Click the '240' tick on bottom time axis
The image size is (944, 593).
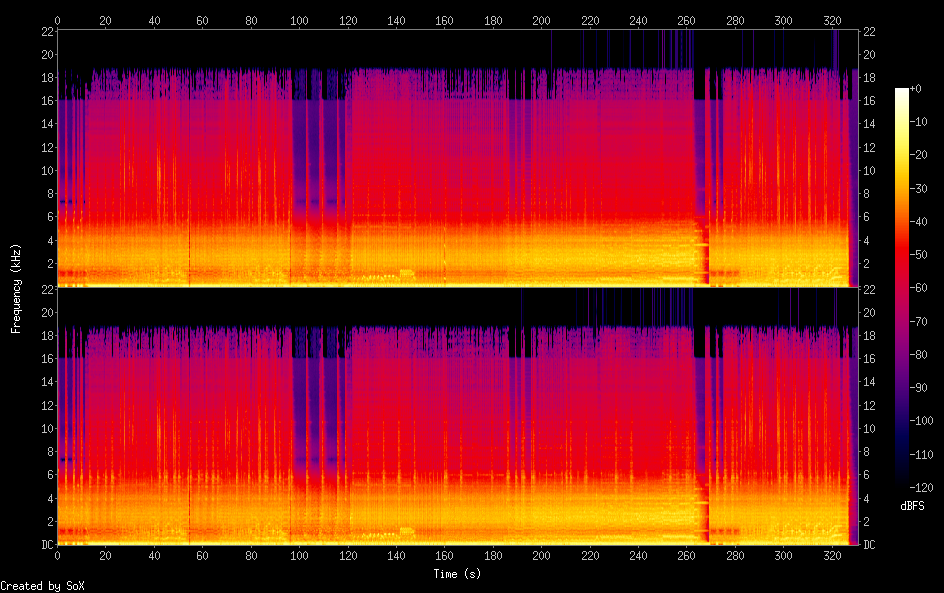638,555
